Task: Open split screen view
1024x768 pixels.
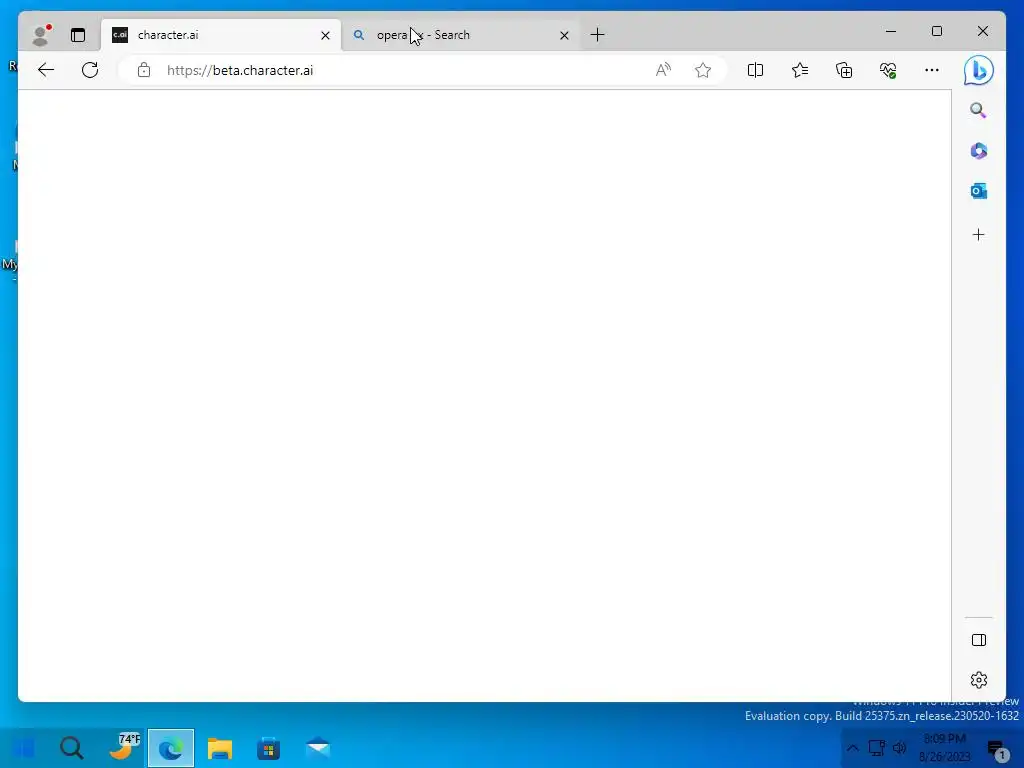Action: coord(755,70)
